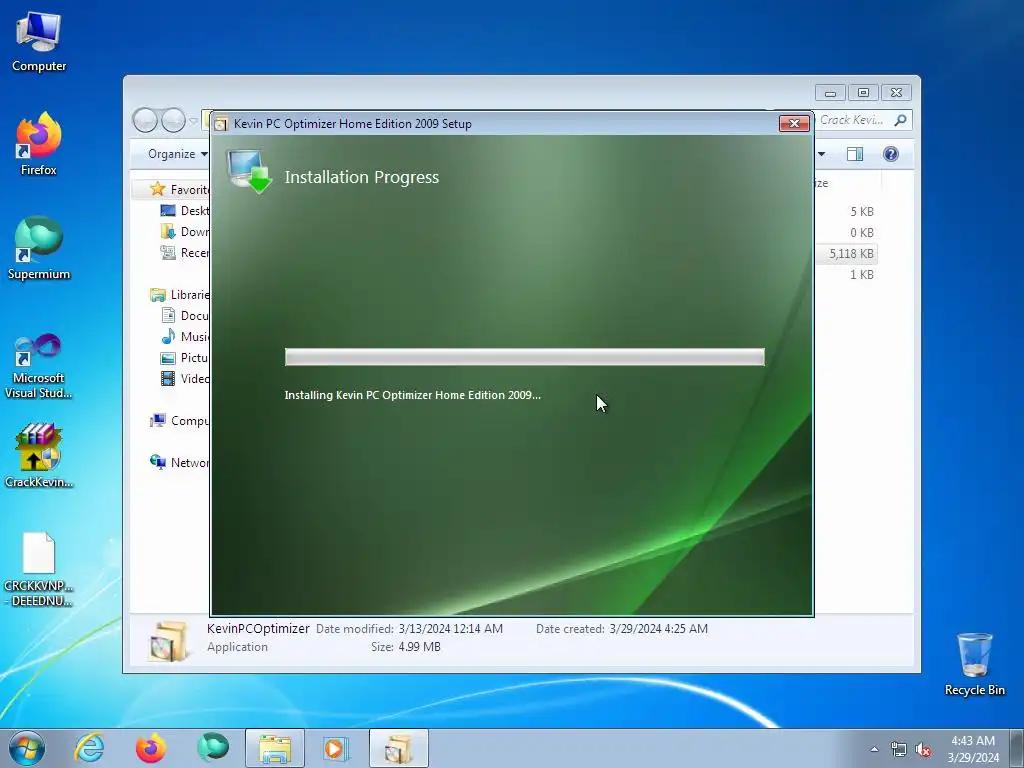Select the CRCKKVNP text file on desktop
Screen dimensions: 1024x768
[39, 569]
